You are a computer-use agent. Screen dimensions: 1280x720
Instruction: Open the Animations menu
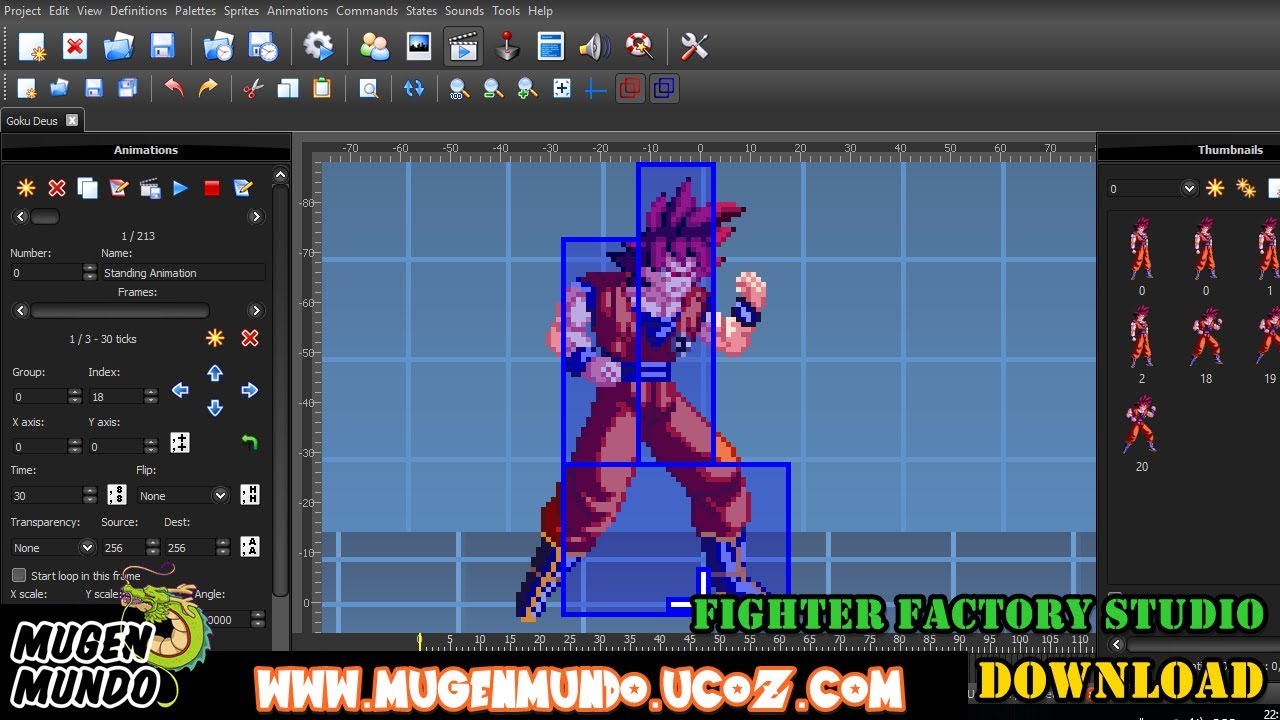click(x=297, y=10)
